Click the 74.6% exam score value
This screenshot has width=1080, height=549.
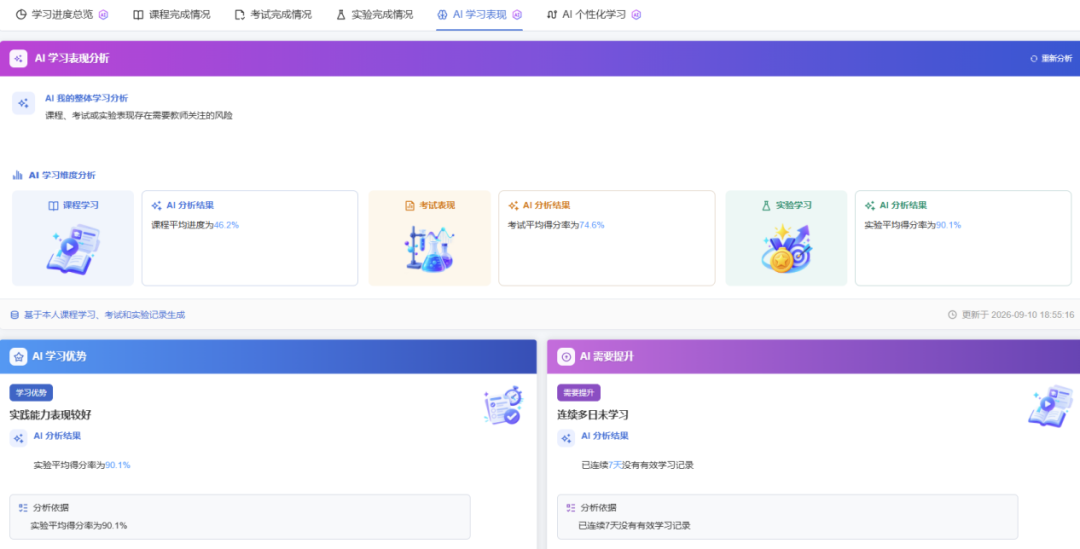pyautogui.click(x=592, y=225)
